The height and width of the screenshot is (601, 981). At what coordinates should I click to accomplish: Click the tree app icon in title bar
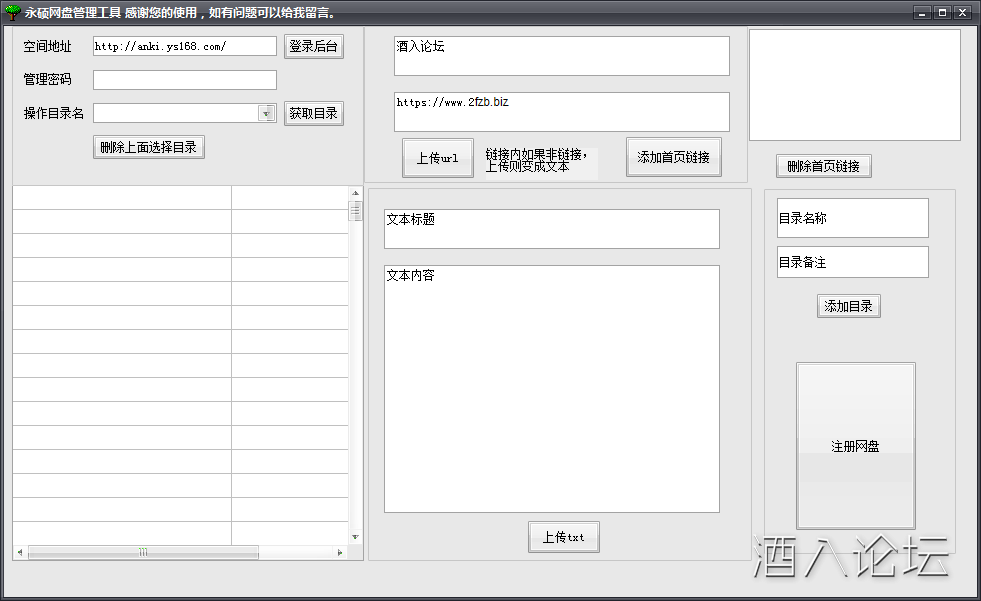pos(13,12)
